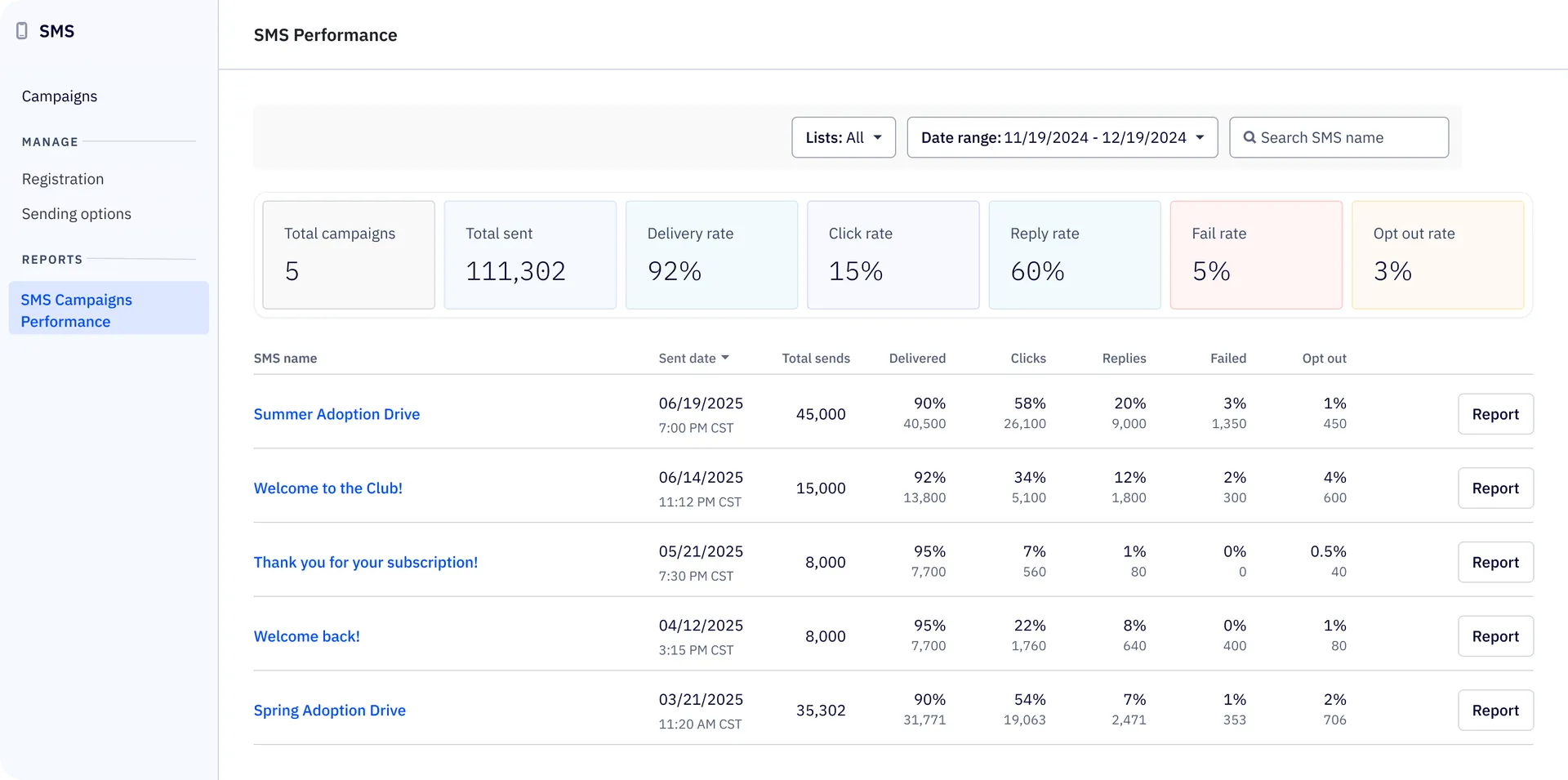Image resolution: width=1568 pixels, height=780 pixels.
Task: Select the Opt out rate card
Action: click(x=1437, y=254)
